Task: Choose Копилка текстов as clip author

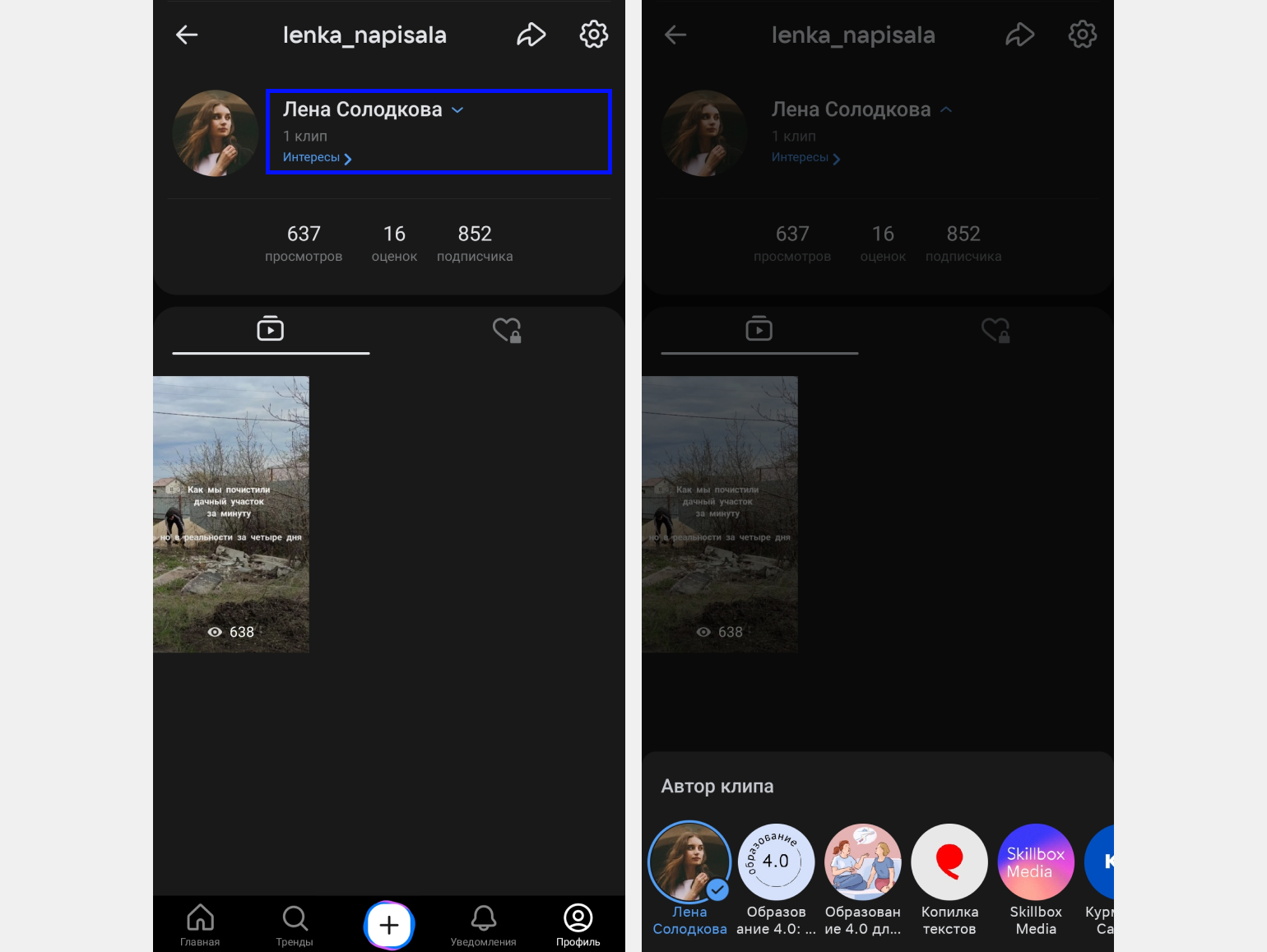Action: point(949,879)
